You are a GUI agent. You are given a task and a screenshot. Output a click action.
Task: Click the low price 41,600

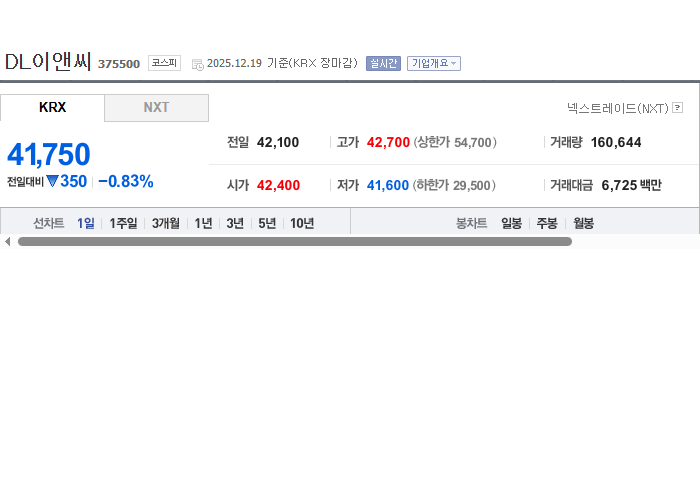coord(388,185)
